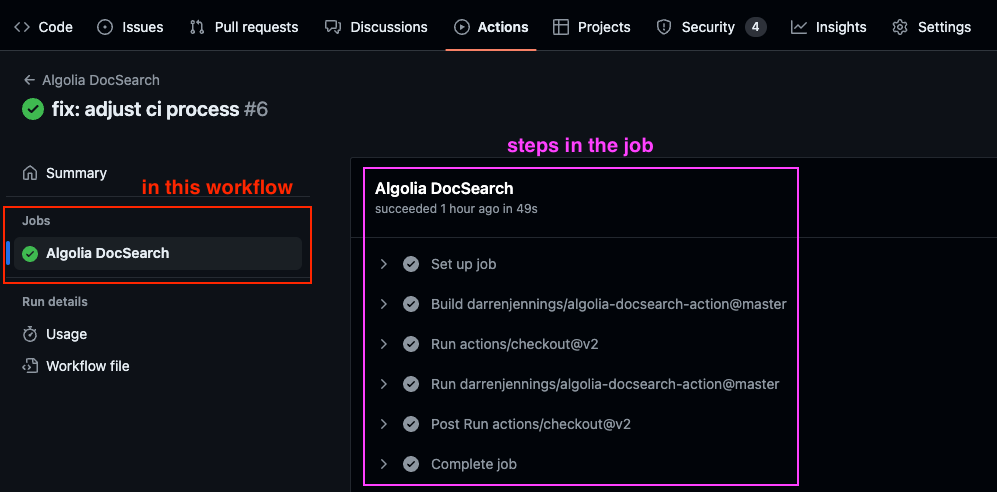Click the Usage stopwatch icon

pyautogui.click(x=31, y=334)
